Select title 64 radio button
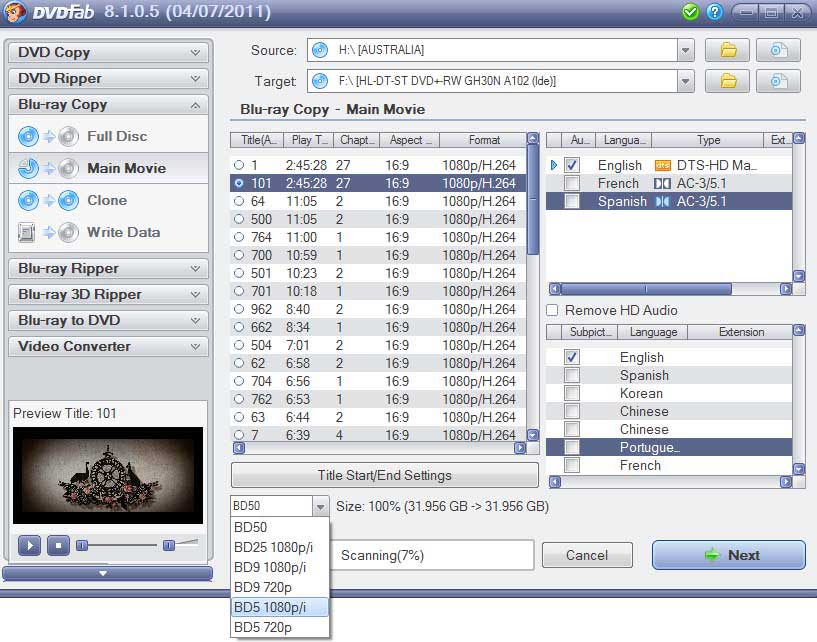 tap(239, 201)
